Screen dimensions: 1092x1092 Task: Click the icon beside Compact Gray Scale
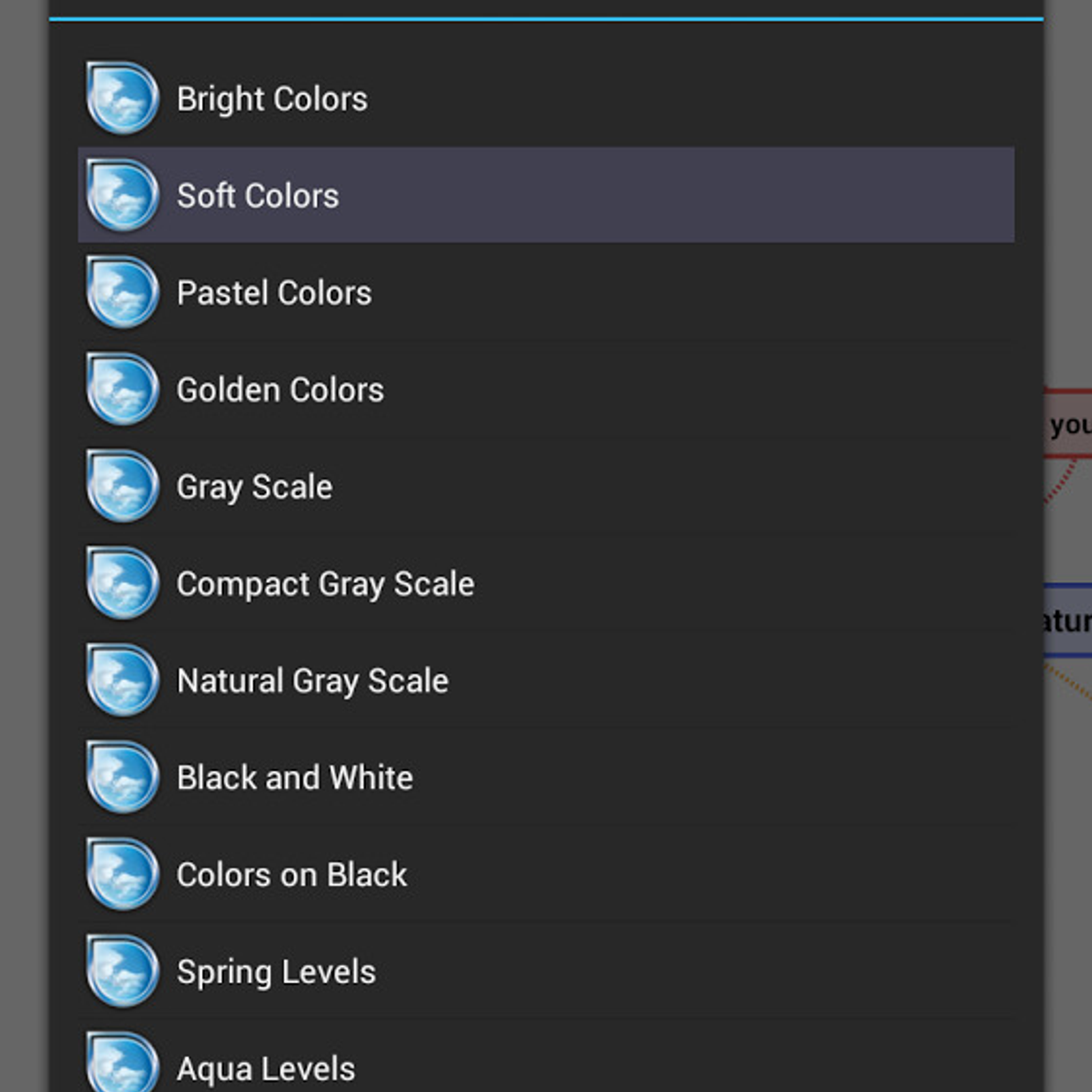123,583
